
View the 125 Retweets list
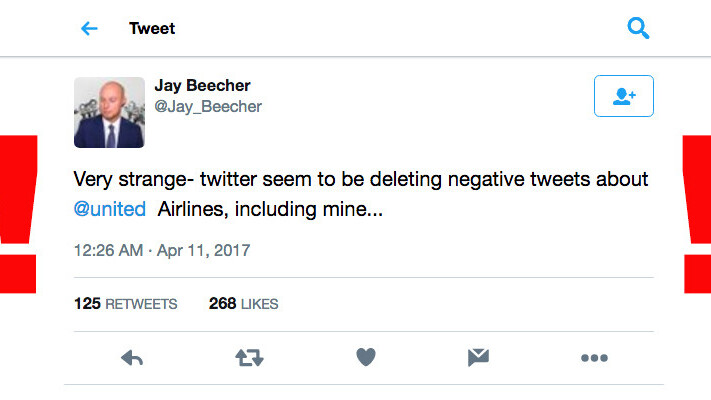tap(125, 303)
